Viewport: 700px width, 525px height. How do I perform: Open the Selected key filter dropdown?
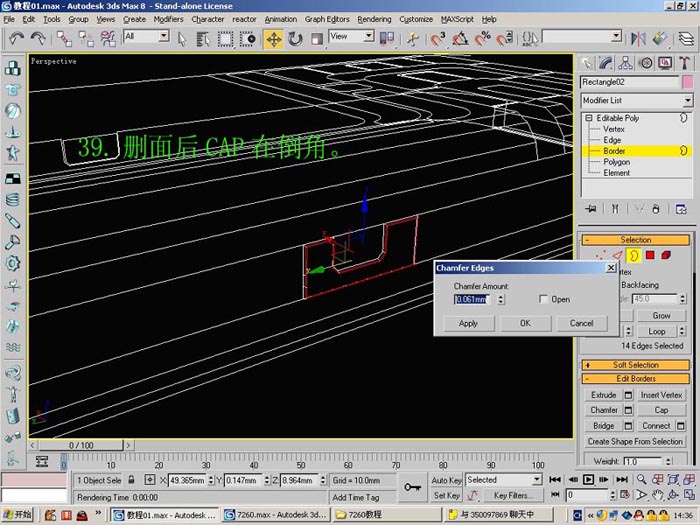click(504, 480)
